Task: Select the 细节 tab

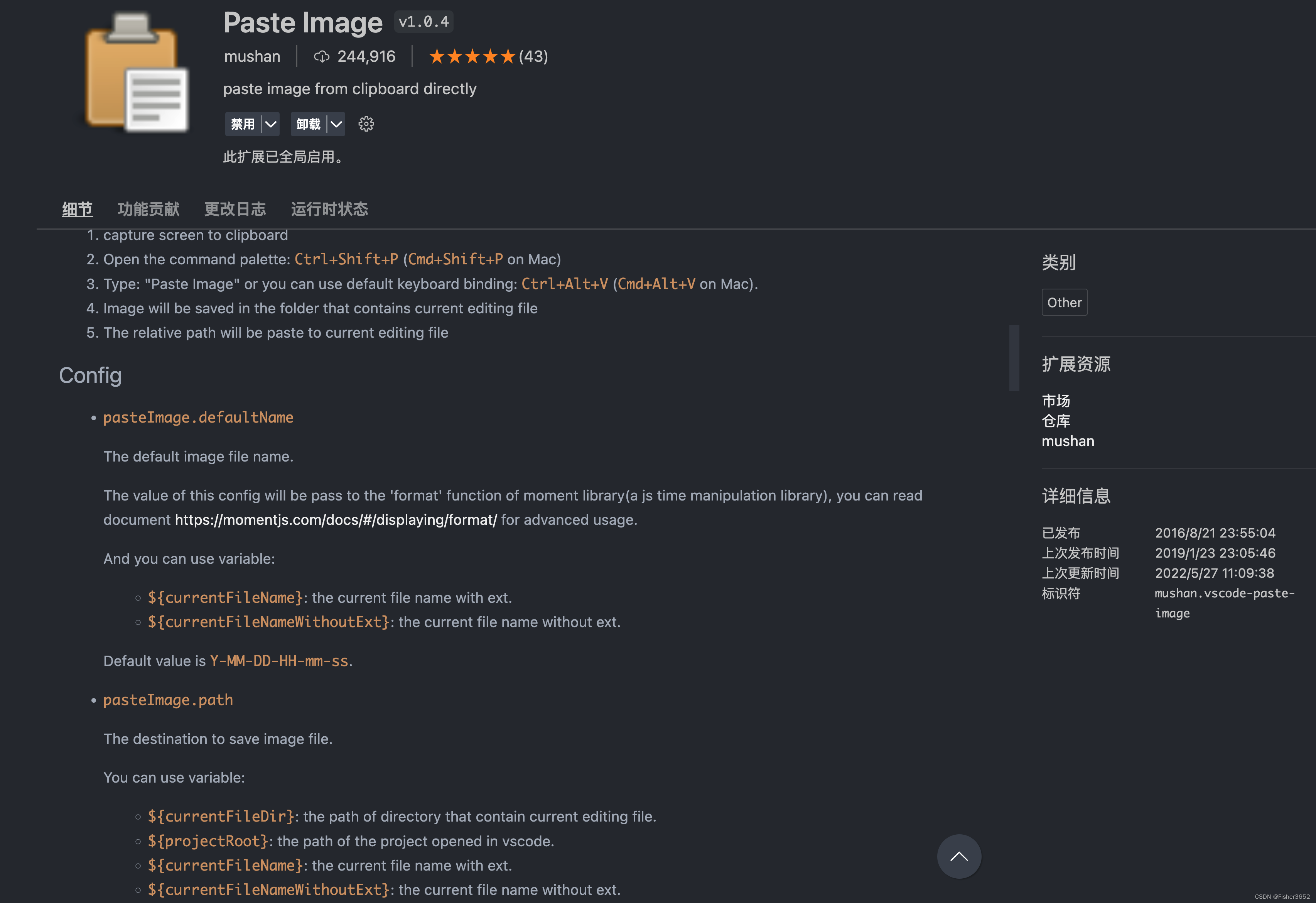Action: [x=78, y=209]
